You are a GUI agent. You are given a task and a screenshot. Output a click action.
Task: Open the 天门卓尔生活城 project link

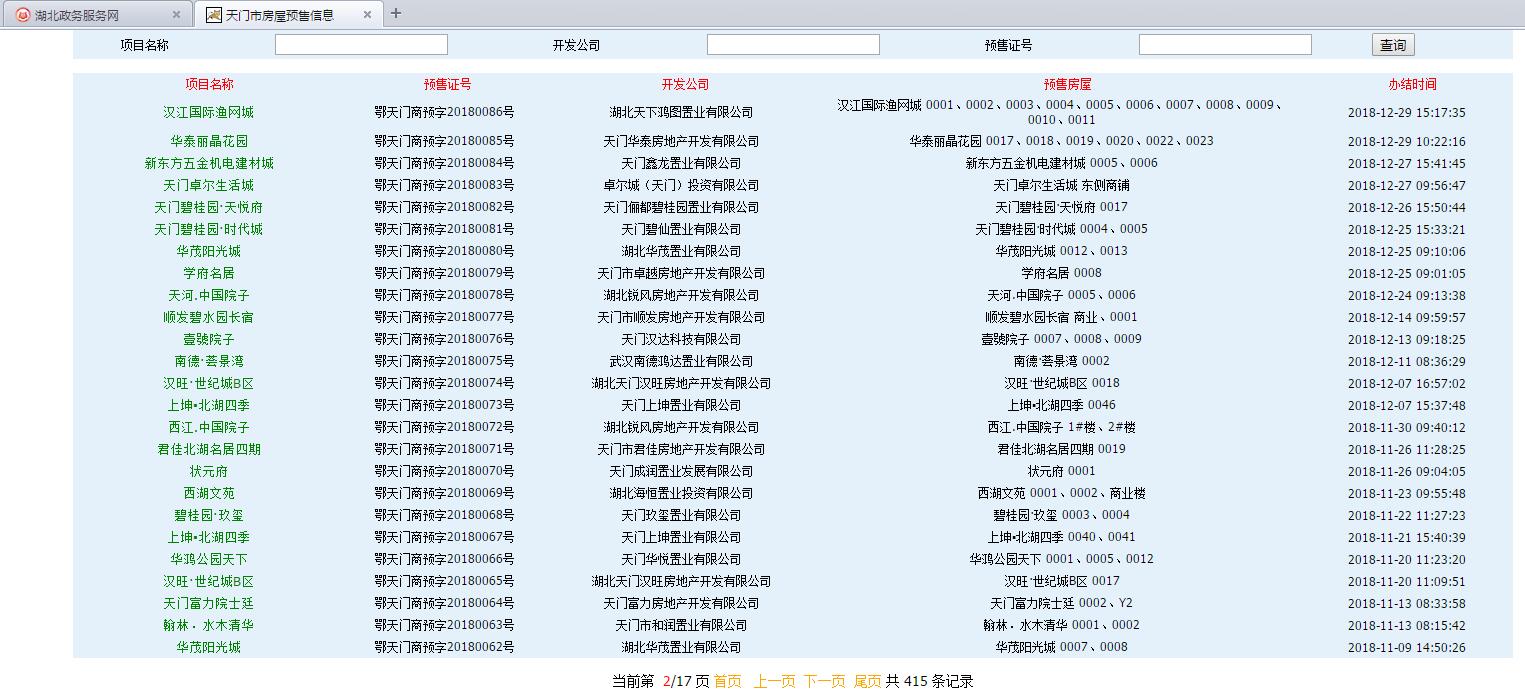[x=209, y=186]
